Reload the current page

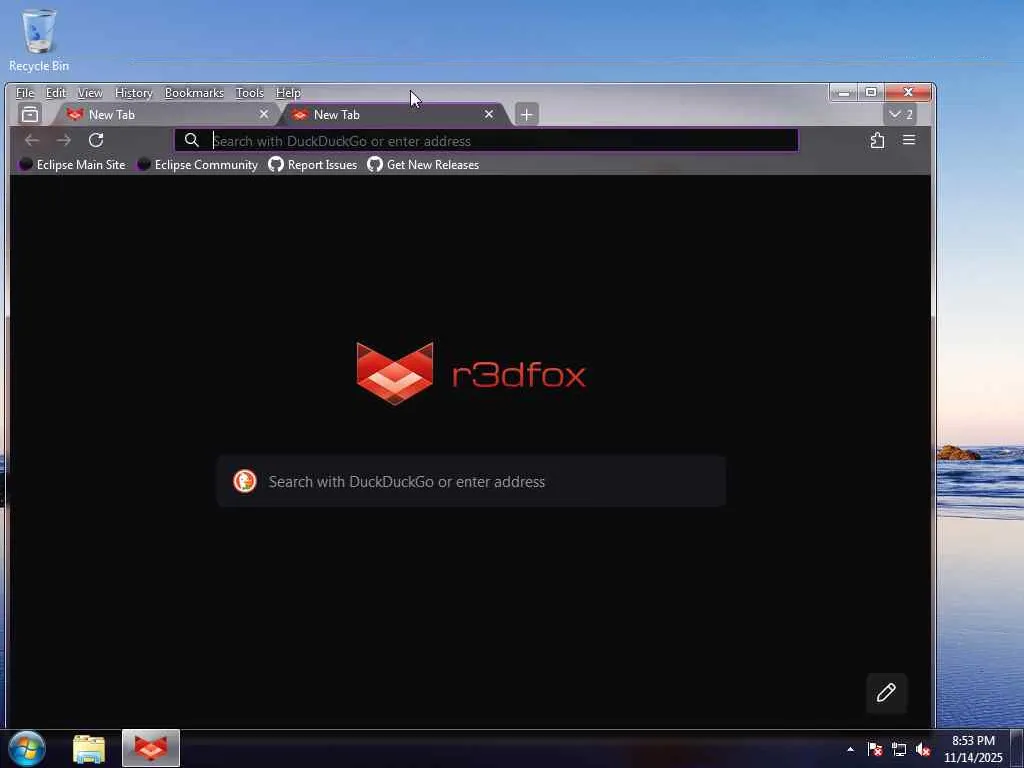pos(96,140)
